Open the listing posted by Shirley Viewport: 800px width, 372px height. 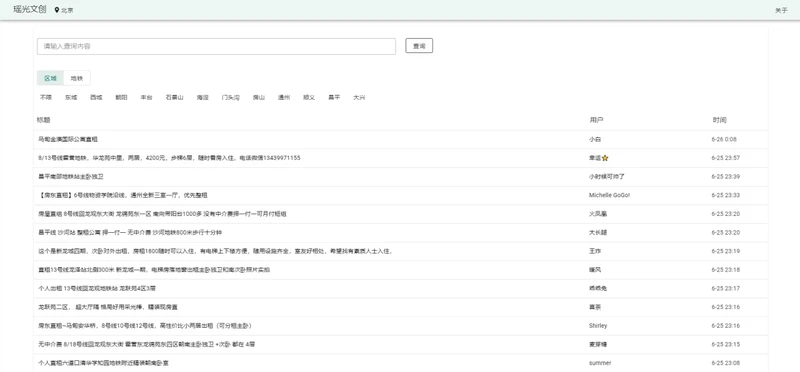point(401,326)
